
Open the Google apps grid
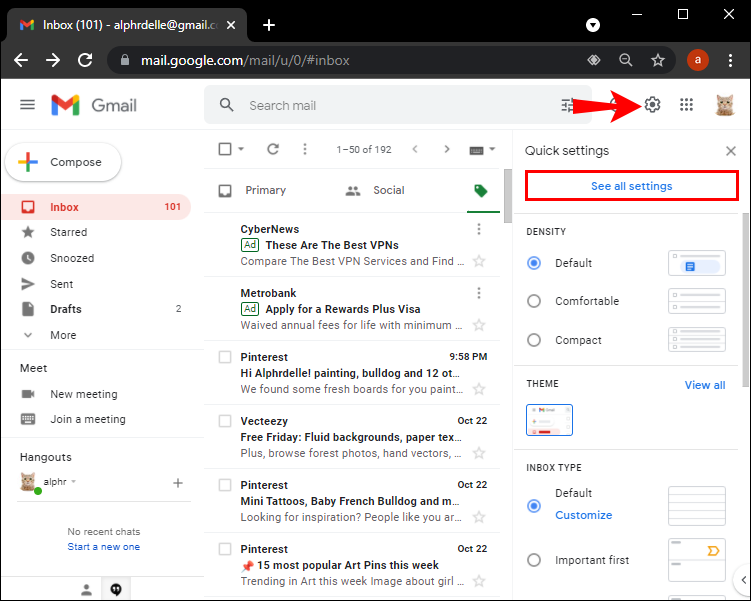[x=686, y=104]
